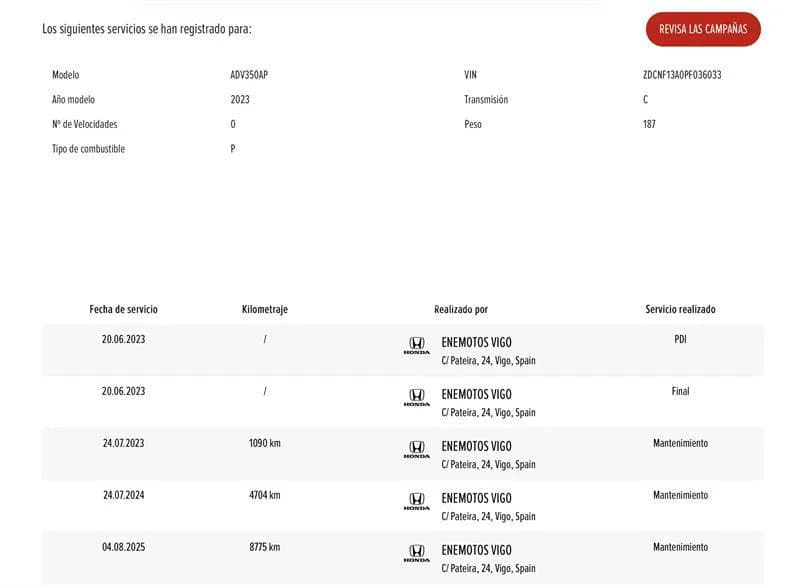Screen dimensions: 800x586
Task: Click the Honda logo in the 4704 km row
Action: pos(416,502)
